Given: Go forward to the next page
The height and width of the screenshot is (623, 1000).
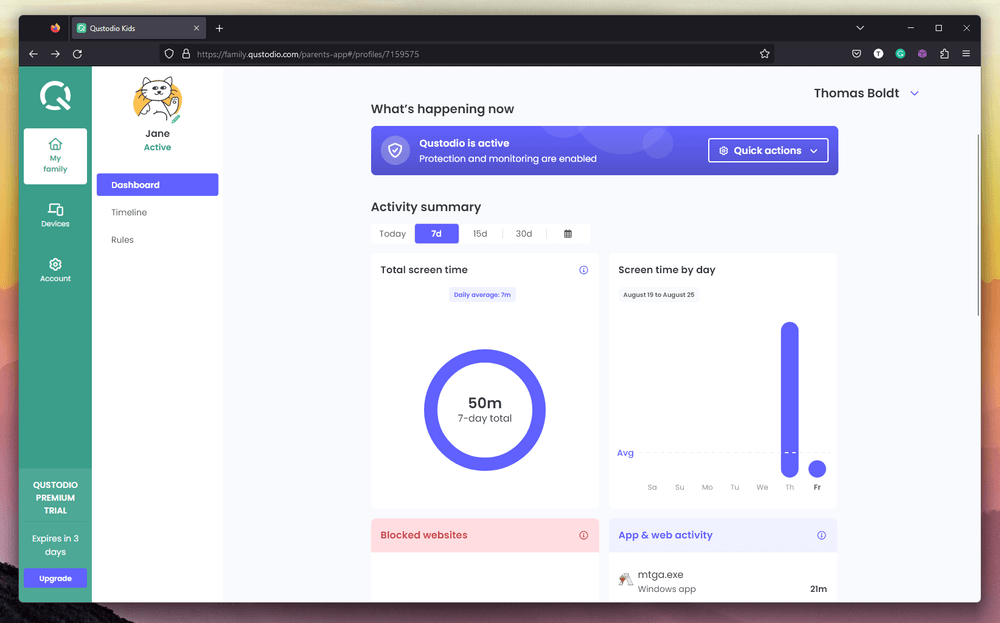Looking at the screenshot, I should tap(55, 54).
